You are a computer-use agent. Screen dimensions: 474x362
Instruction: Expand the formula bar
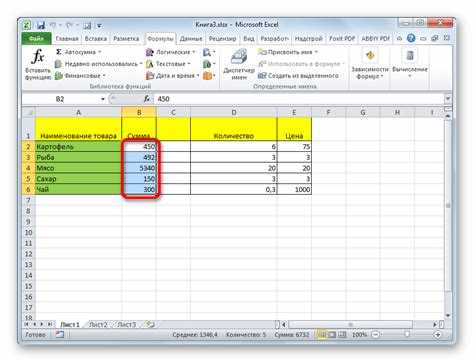click(x=448, y=99)
